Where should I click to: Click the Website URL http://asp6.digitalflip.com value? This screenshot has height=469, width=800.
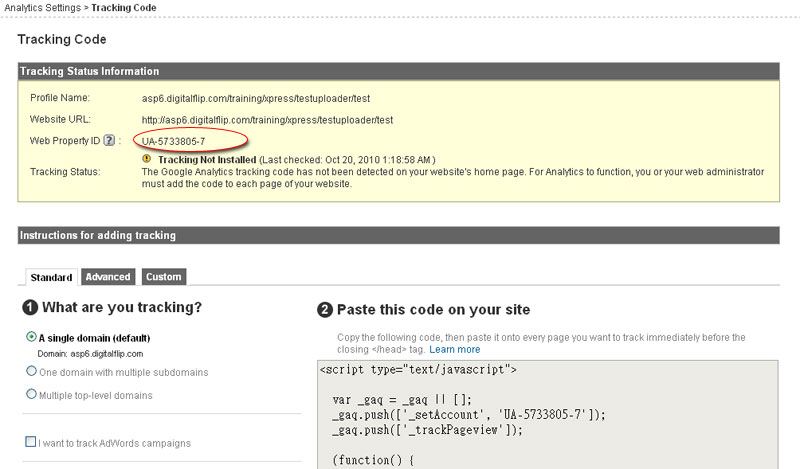267,120
